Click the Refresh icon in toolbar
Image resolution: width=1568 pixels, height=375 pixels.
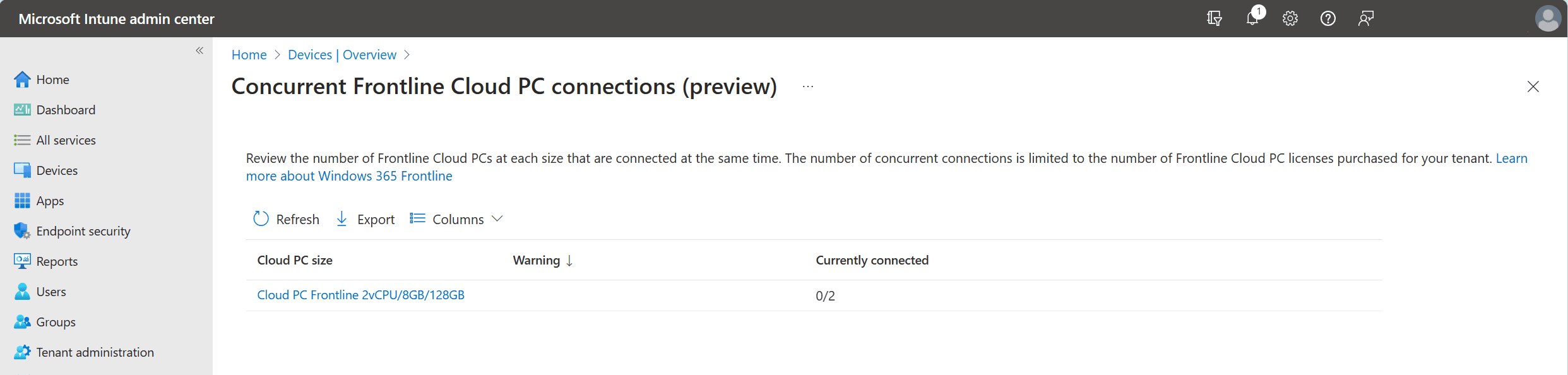point(261,218)
